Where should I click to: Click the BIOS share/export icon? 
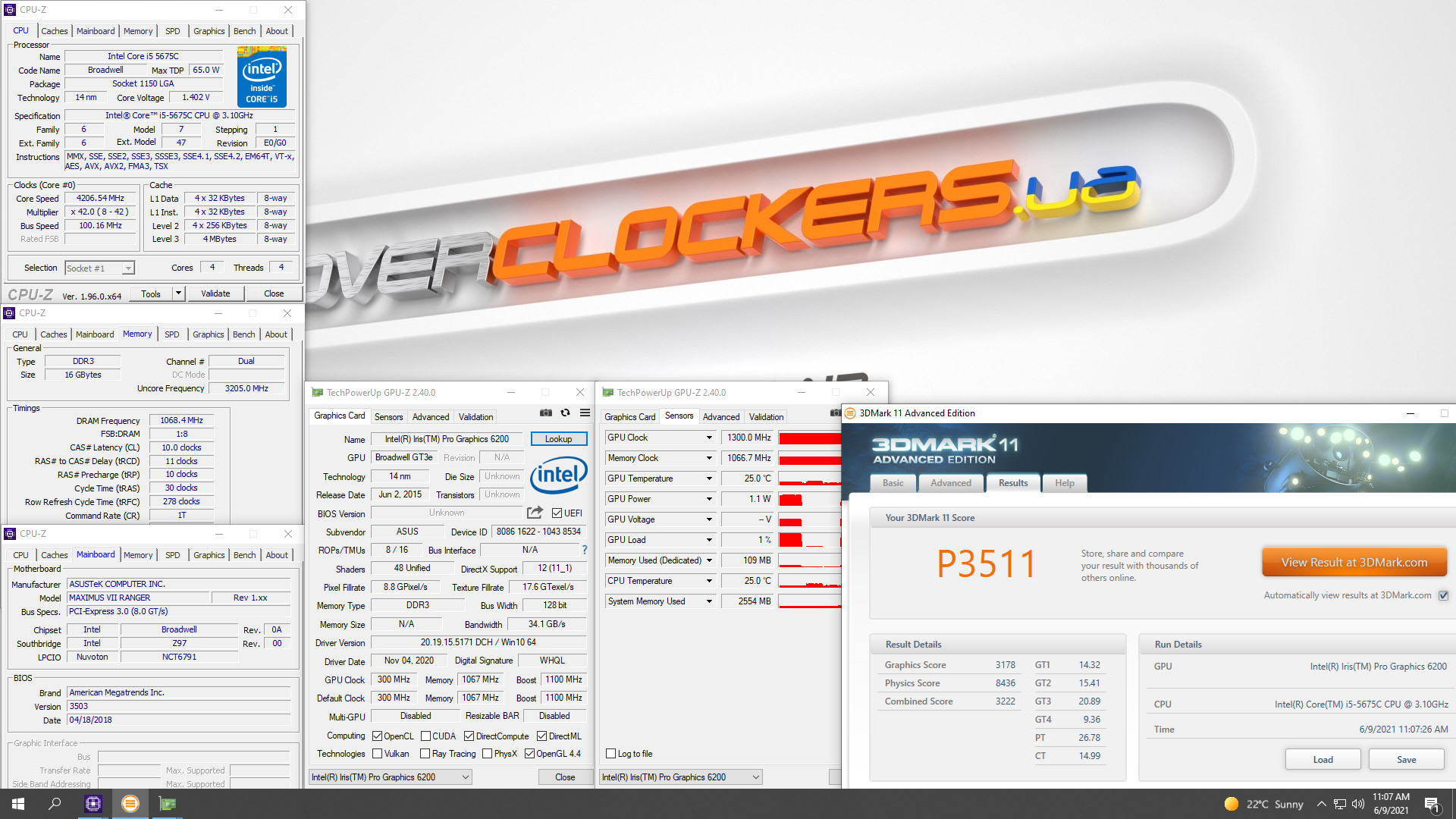[x=535, y=513]
